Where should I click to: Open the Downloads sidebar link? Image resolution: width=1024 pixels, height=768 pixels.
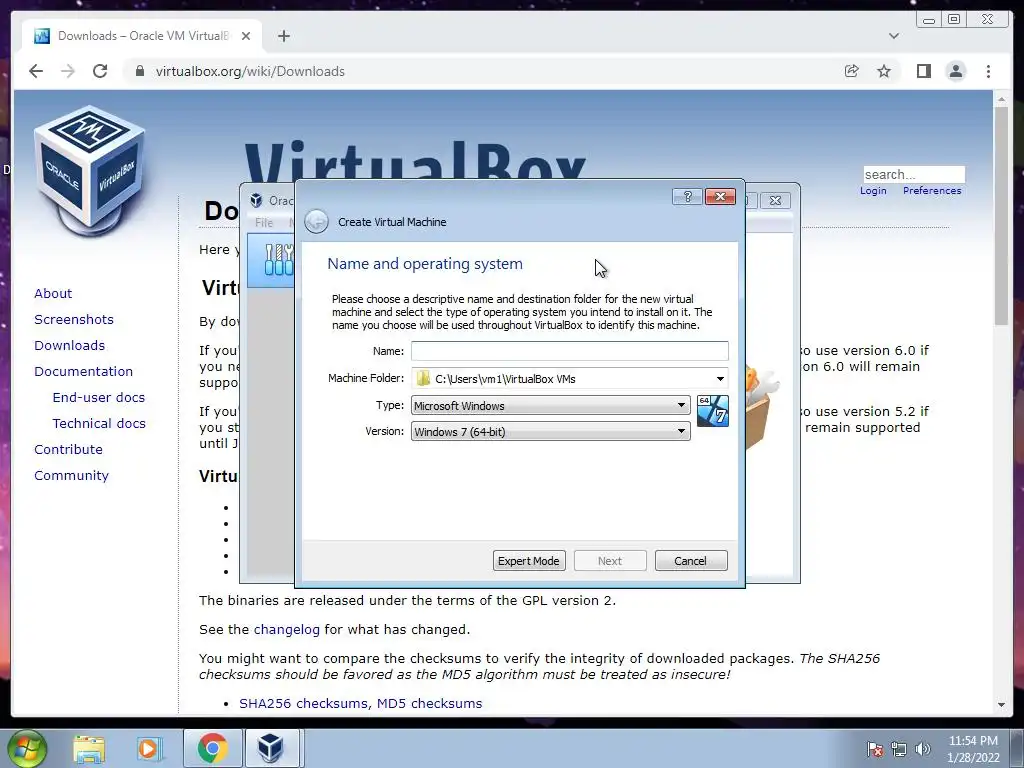click(69, 345)
